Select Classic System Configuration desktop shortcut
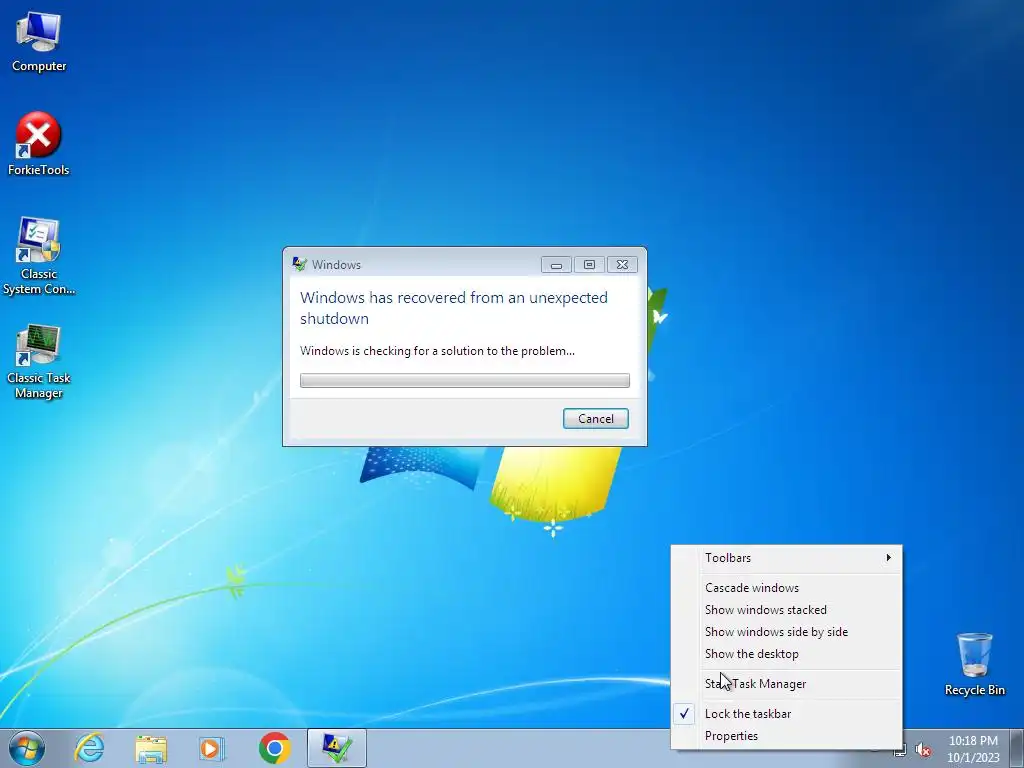The image size is (1024, 768). [39, 256]
